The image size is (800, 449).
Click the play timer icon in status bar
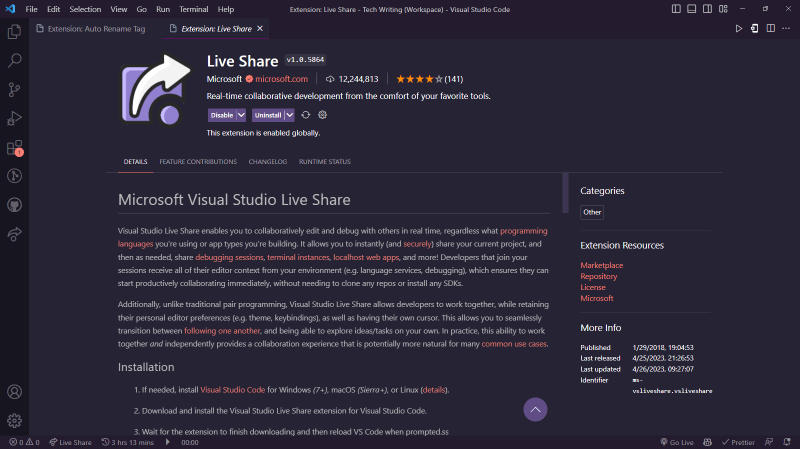tap(167, 442)
